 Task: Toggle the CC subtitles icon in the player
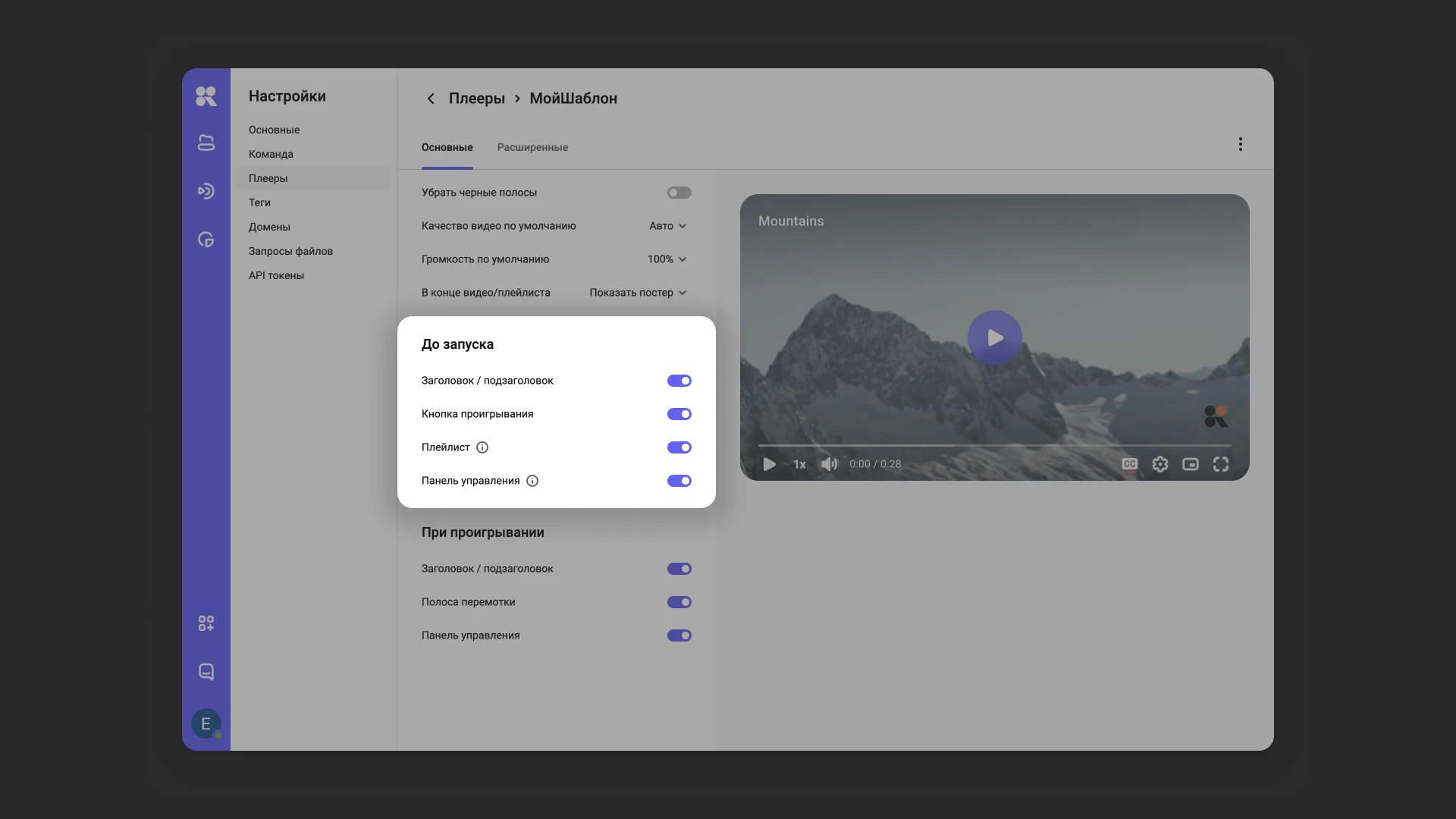pyautogui.click(x=1130, y=464)
